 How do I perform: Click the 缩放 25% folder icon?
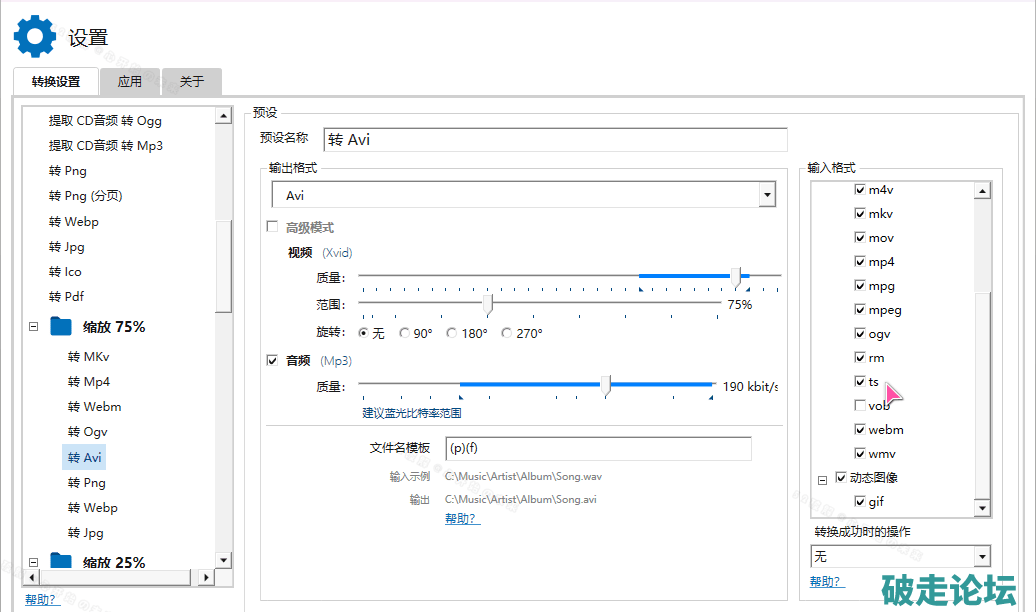pos(62,562)
